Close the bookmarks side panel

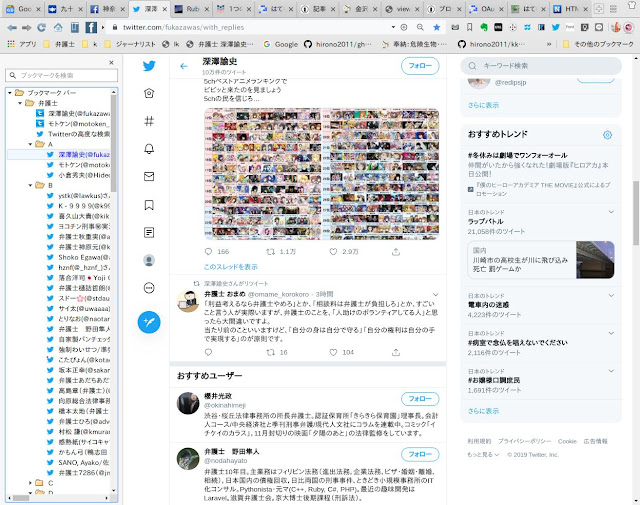pos(111,62)
